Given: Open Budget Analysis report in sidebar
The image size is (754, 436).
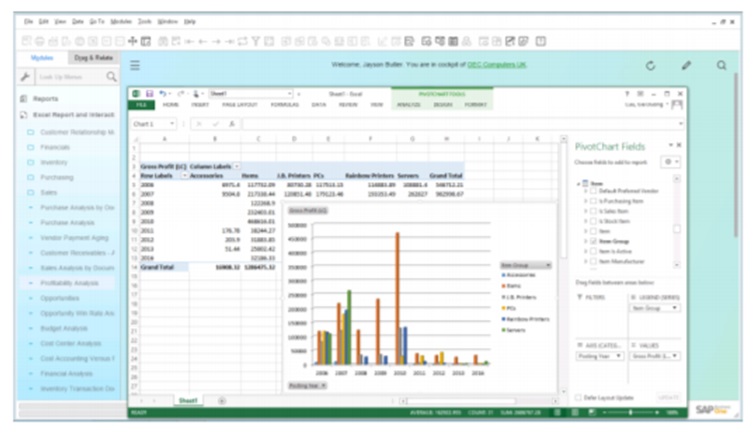Looking at the screenshot, I should [x=64, y=328].
